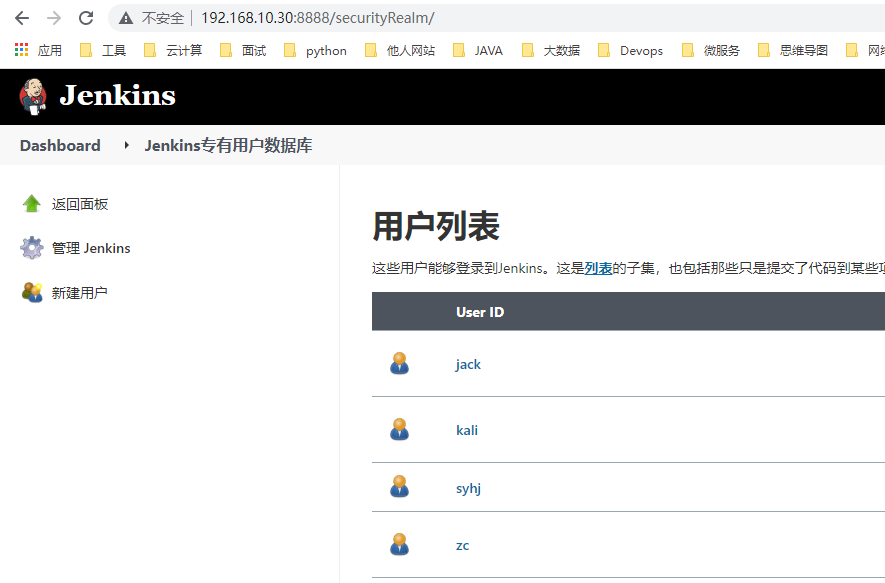Click the 不安全 security label
The height and width of the screenshot is (583, 885).
(x=163, y=18)
